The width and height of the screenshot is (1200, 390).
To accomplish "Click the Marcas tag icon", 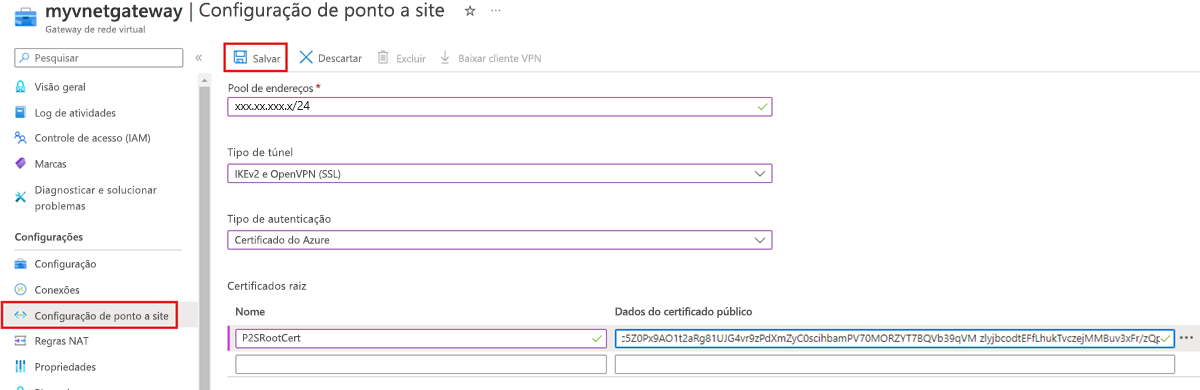I will click(x=21, y=163).
